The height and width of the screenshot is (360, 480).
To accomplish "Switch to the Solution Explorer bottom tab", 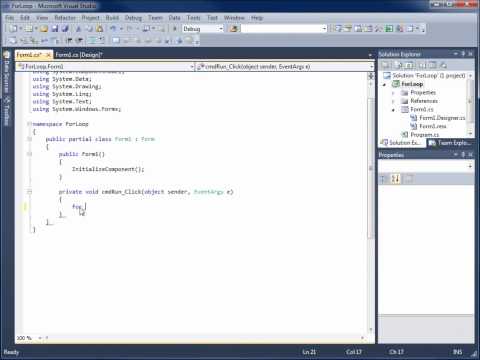I will pyautogui.click(x=403, y=143).
